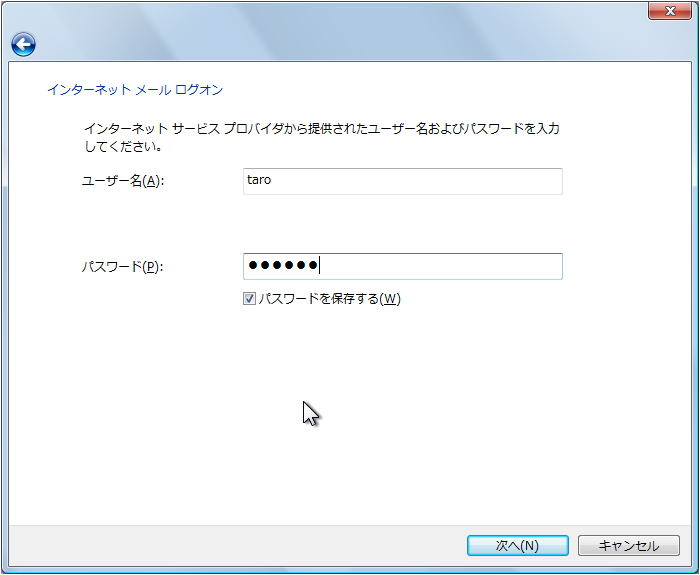Click the provider instruction paragraph text
This screenshot has width=700, height=575.
[x=321, y=138]
